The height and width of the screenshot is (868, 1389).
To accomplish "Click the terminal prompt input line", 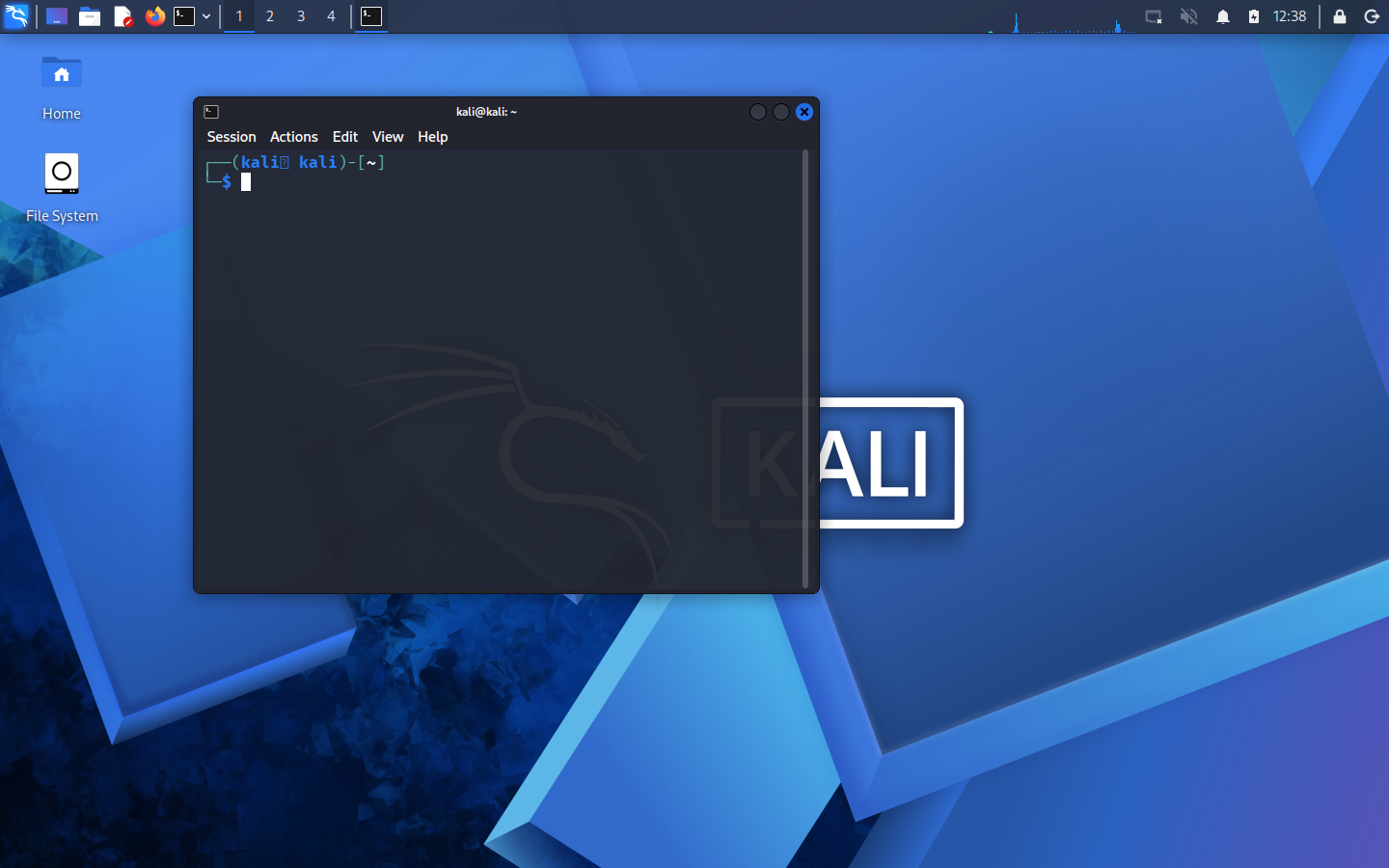I will pyautogui.click(x=502, y=182).
